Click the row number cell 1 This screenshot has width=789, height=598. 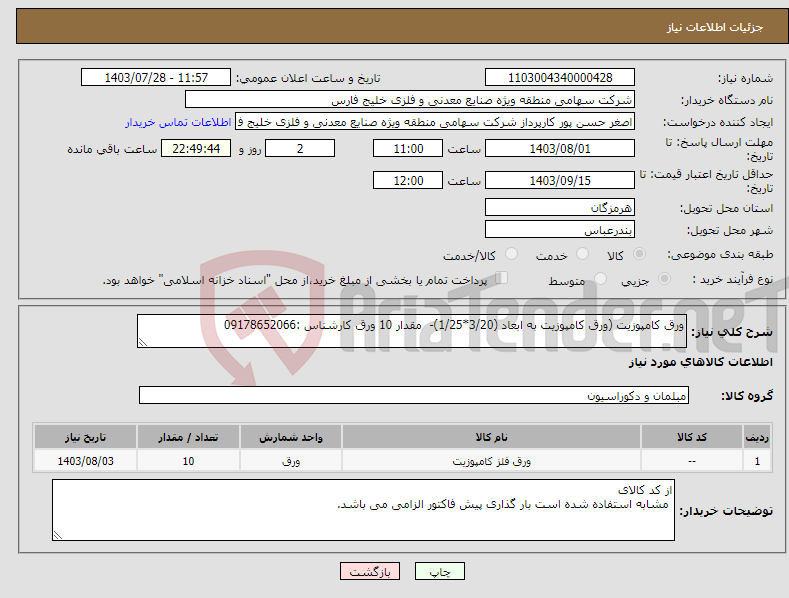(x=757, y=461)
